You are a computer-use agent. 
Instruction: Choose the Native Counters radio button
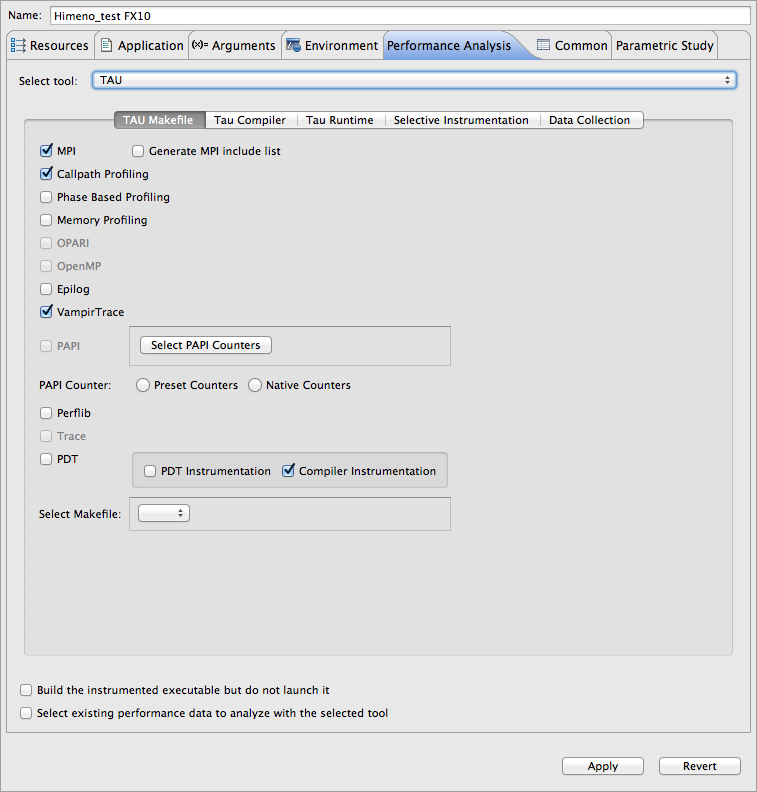255,385
